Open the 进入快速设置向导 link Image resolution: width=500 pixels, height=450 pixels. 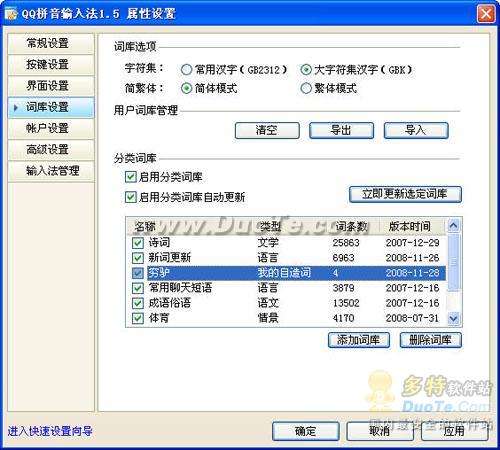[50, 431]
